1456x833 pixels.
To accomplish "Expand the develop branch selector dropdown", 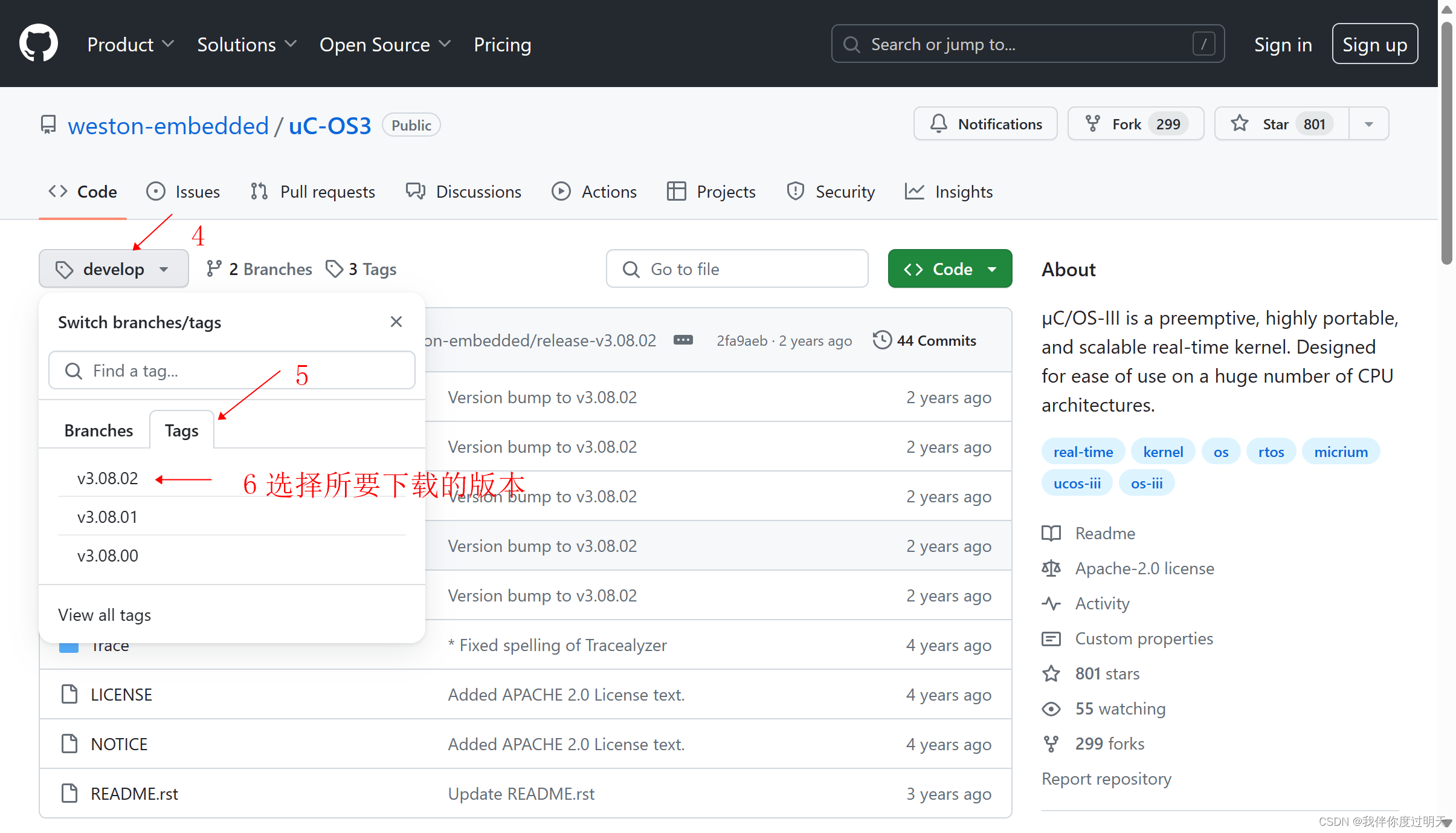I will [x=114, y=269].
